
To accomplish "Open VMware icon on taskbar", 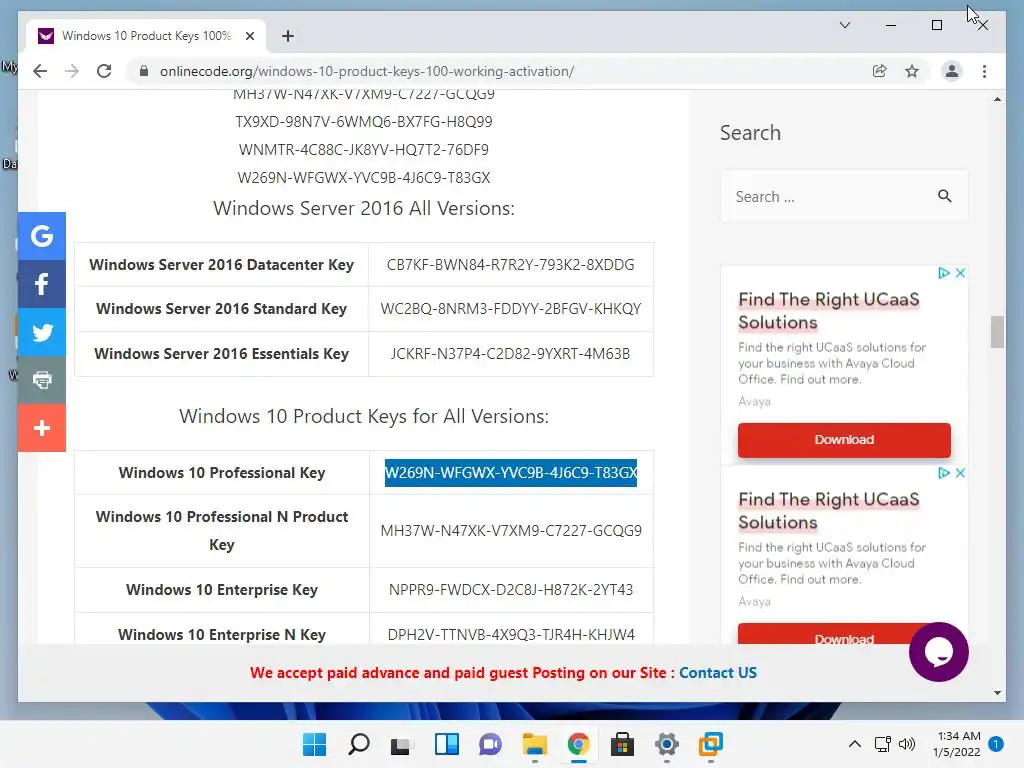I will point(711,744).
